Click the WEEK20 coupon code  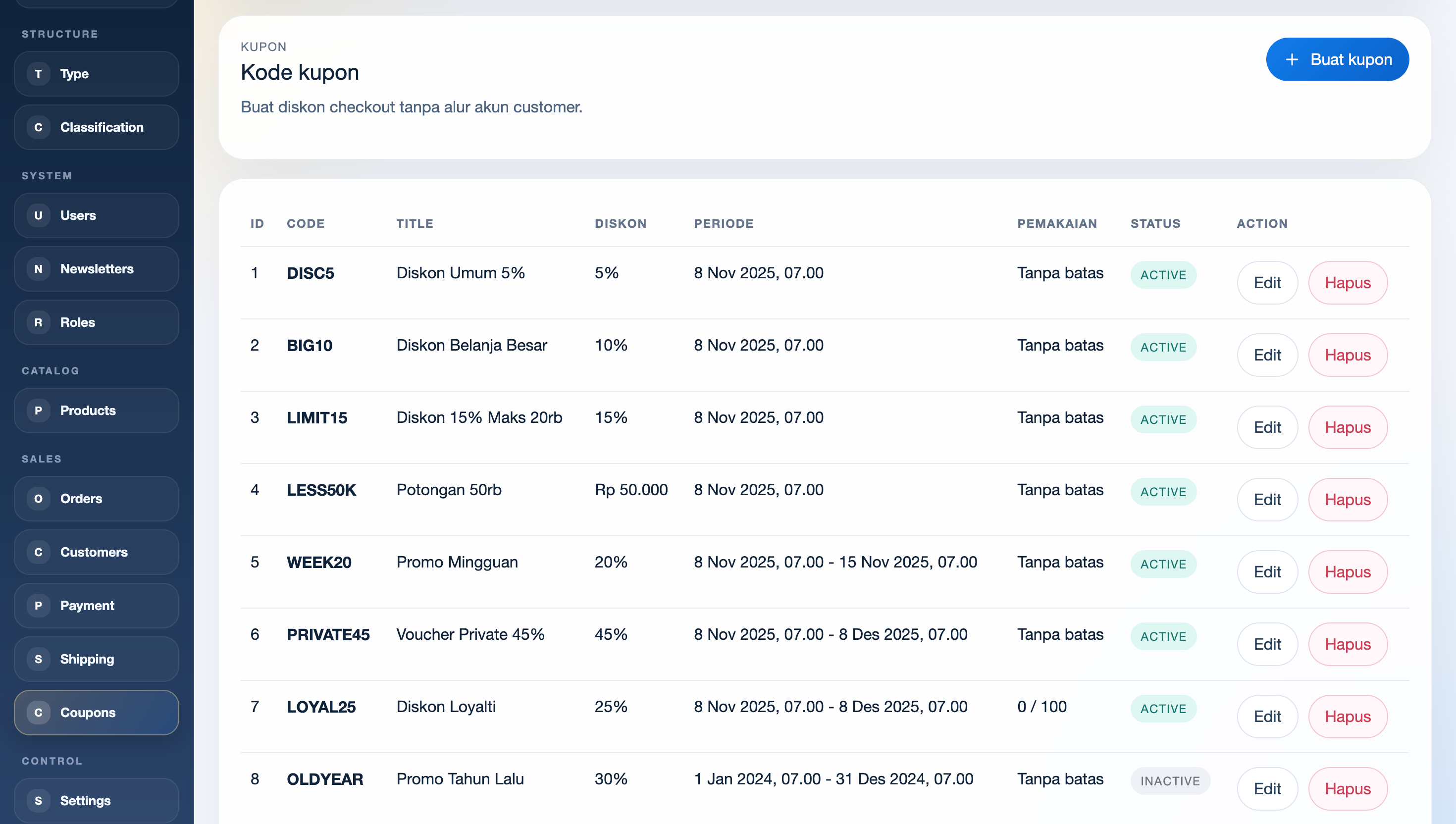318,563
